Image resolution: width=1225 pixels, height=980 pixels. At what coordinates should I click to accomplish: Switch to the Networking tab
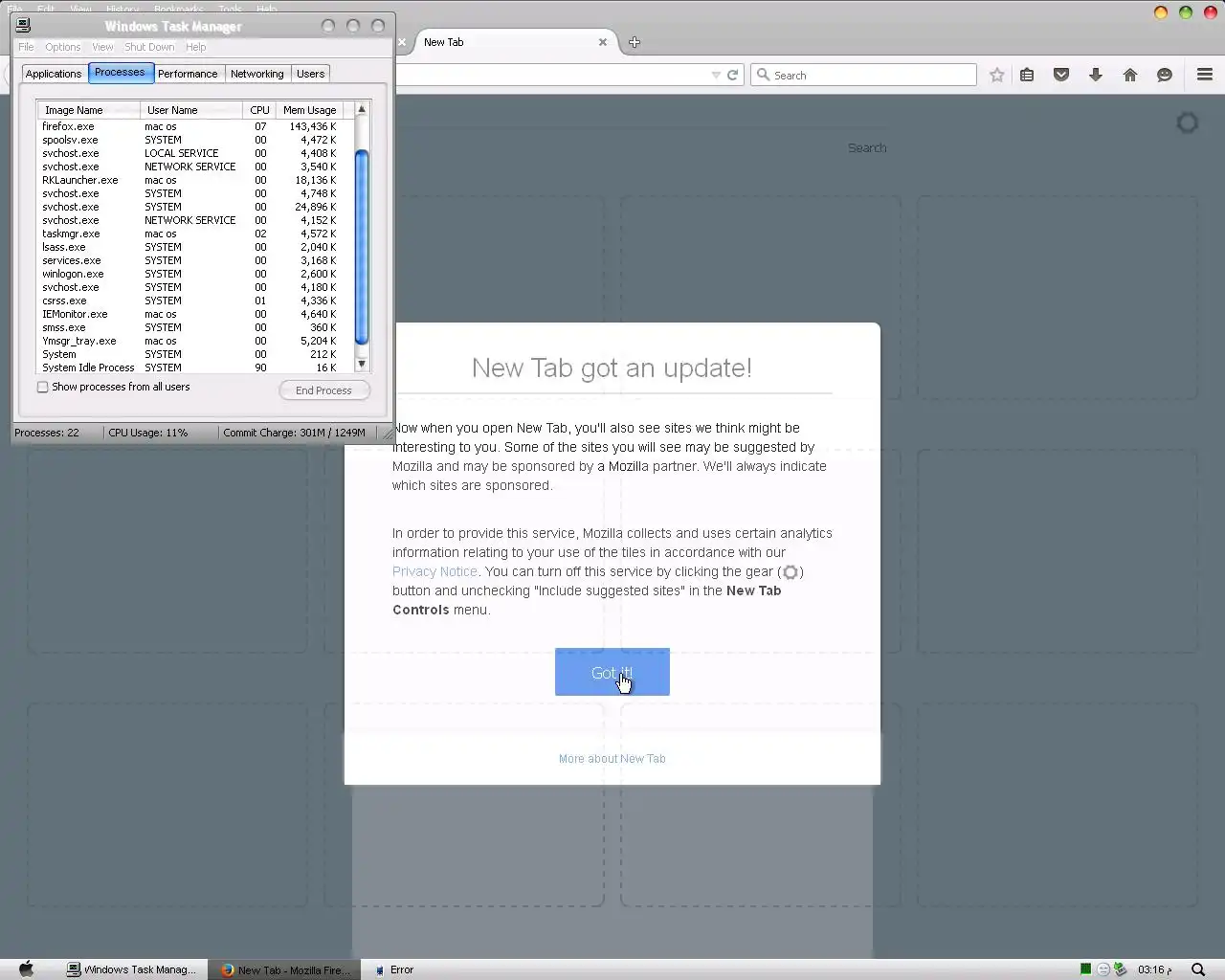click(x=256, y=74)
